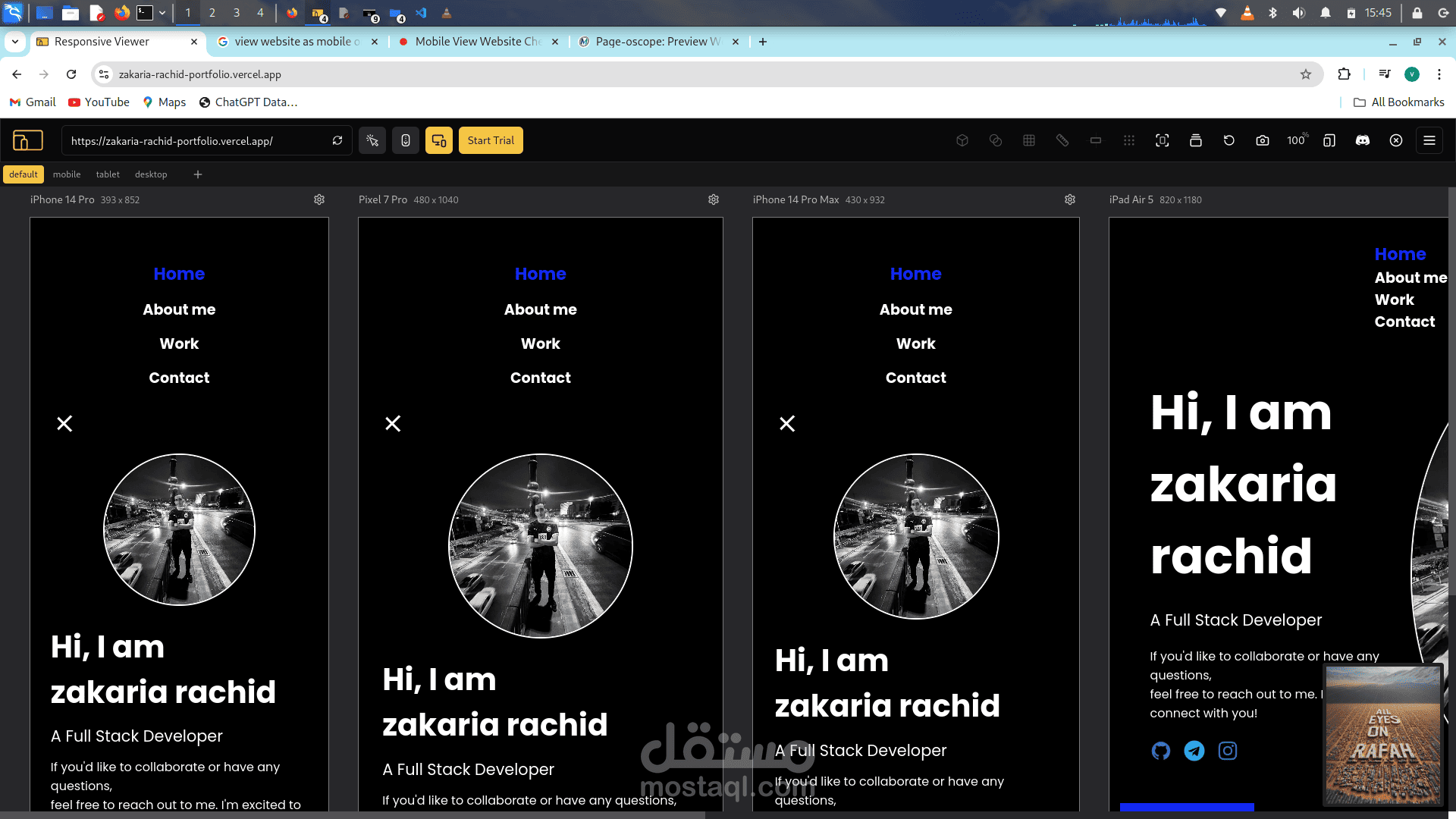Click About me link in Pixel 7 Pro
Viewport: 1456px width, 819px height.
(541, 309)
